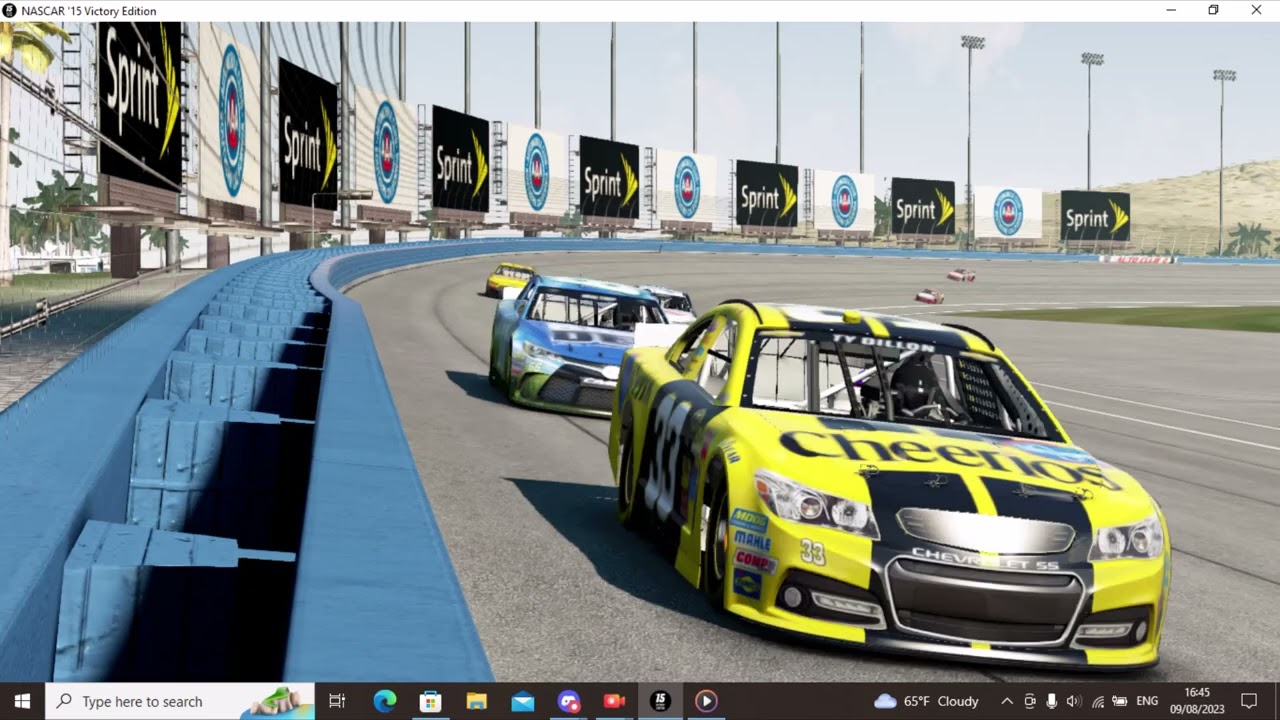Open the clock showing 16:45
The height and width of the screenshot is (720, 1280).
click(x=1196, y=701)
